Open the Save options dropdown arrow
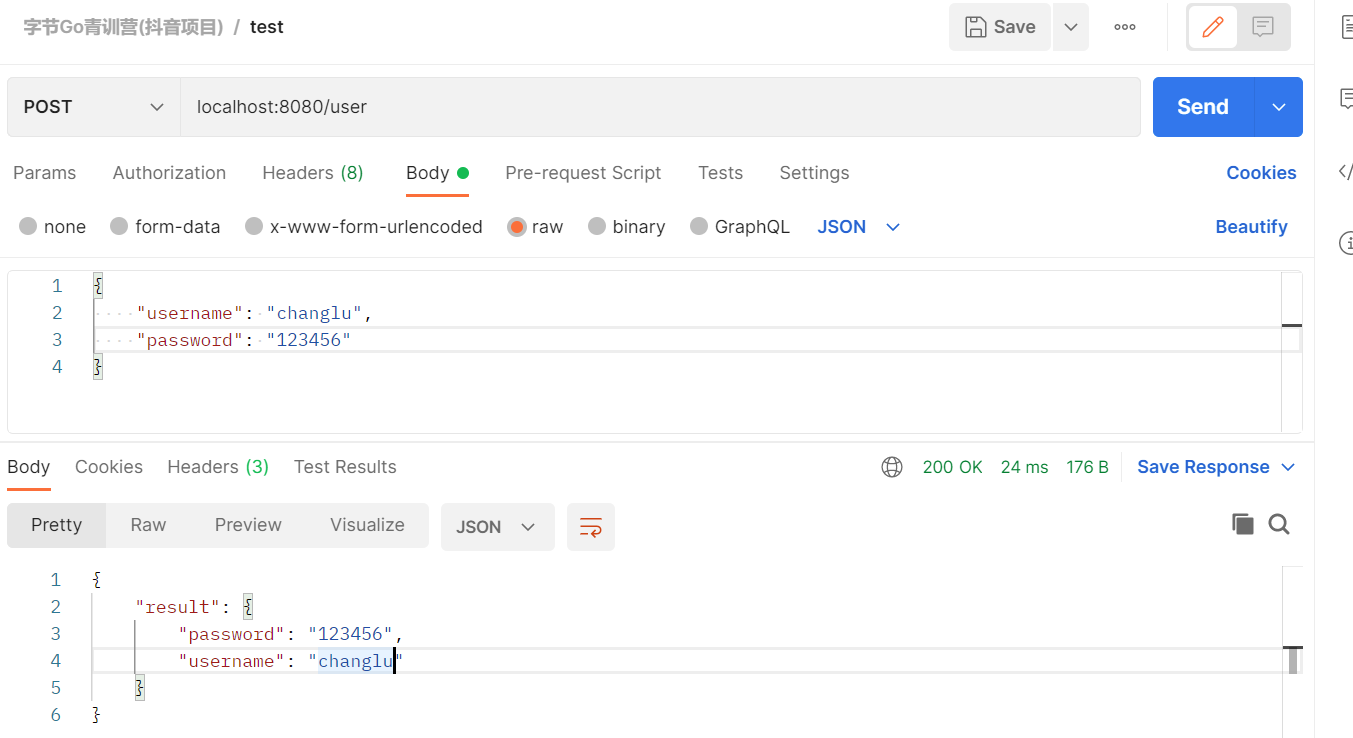1353x738 pixels. [x=1071, y=27]
